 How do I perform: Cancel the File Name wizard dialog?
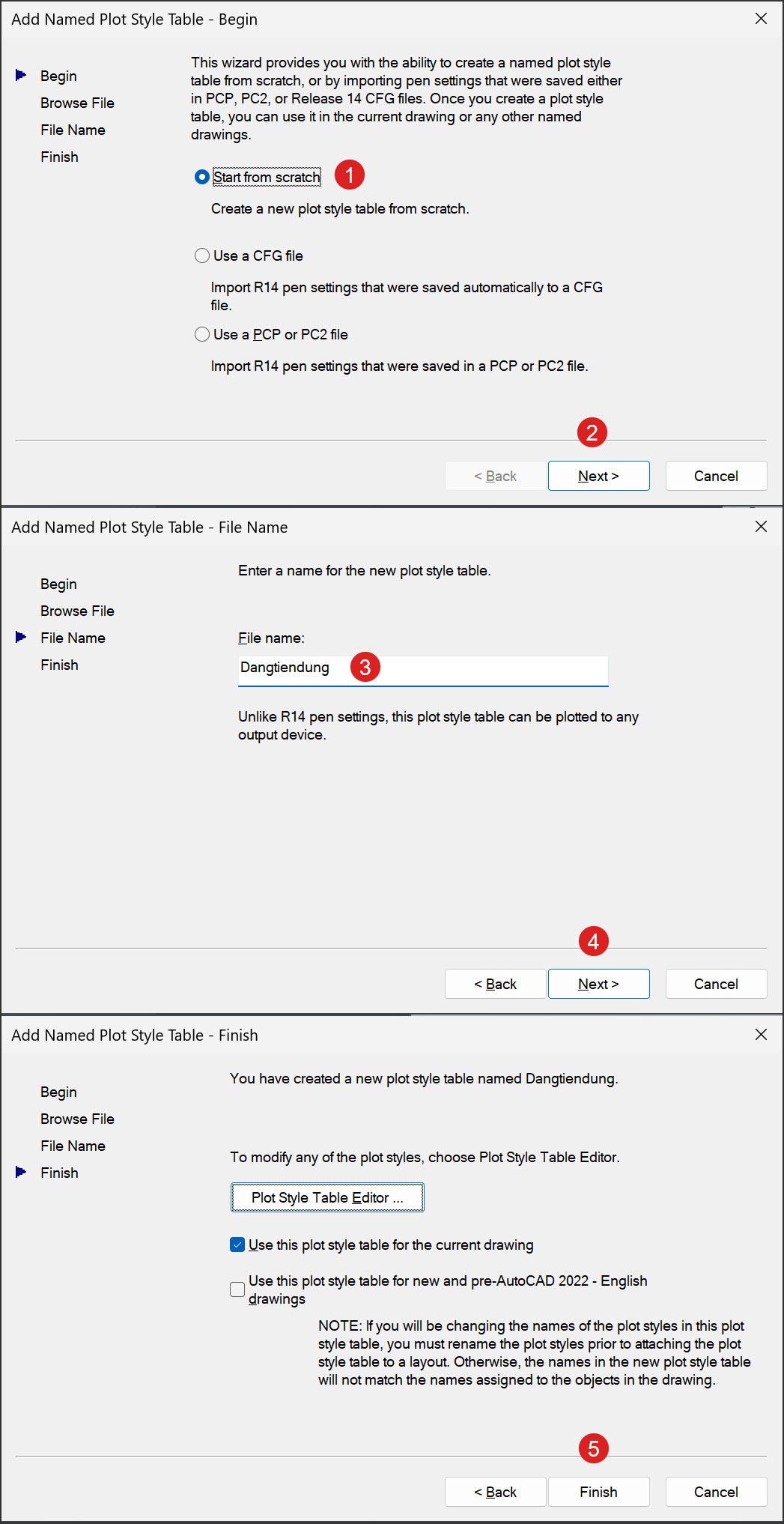715,984
